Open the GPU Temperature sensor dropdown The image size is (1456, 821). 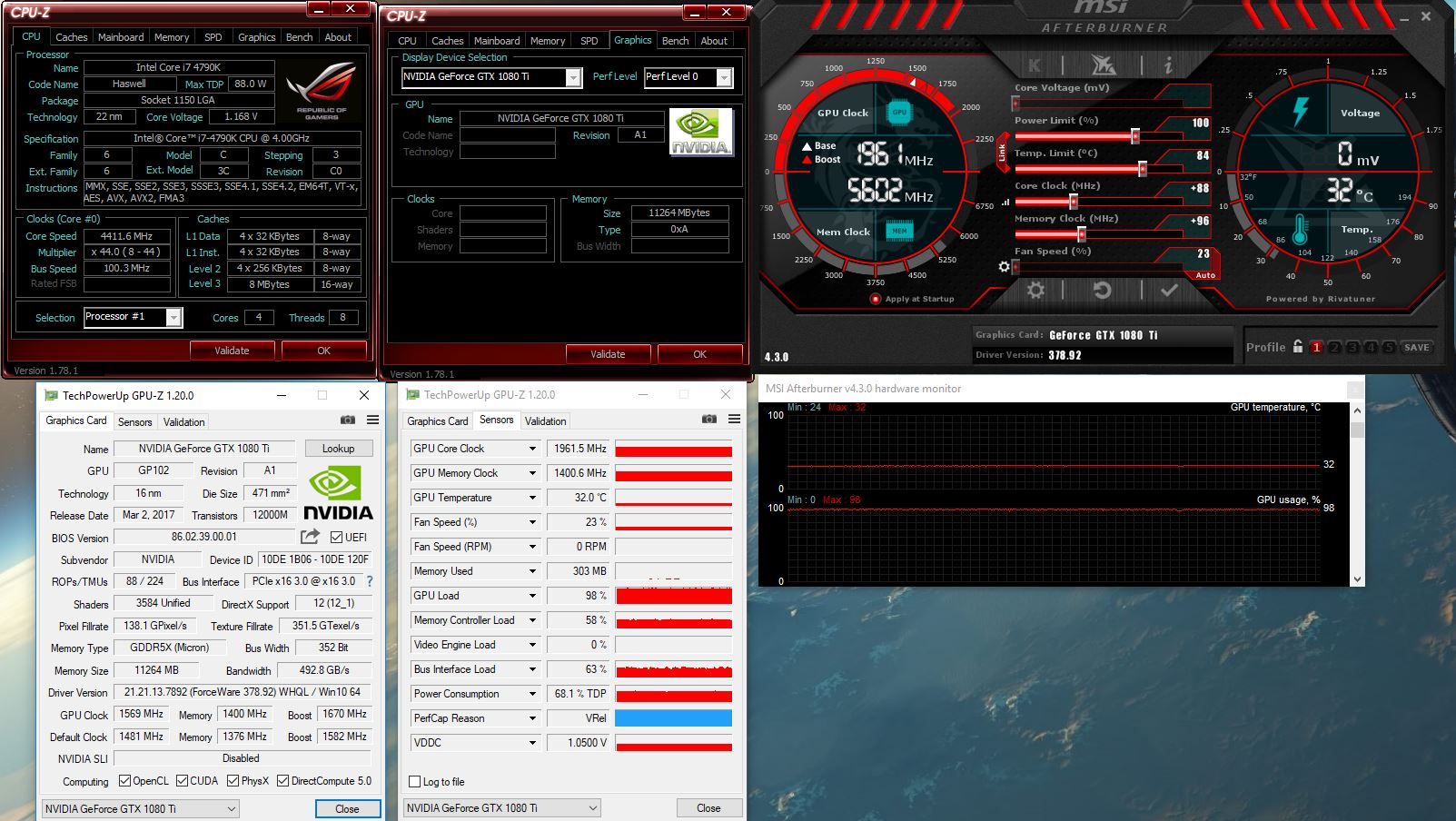(532, 498)
